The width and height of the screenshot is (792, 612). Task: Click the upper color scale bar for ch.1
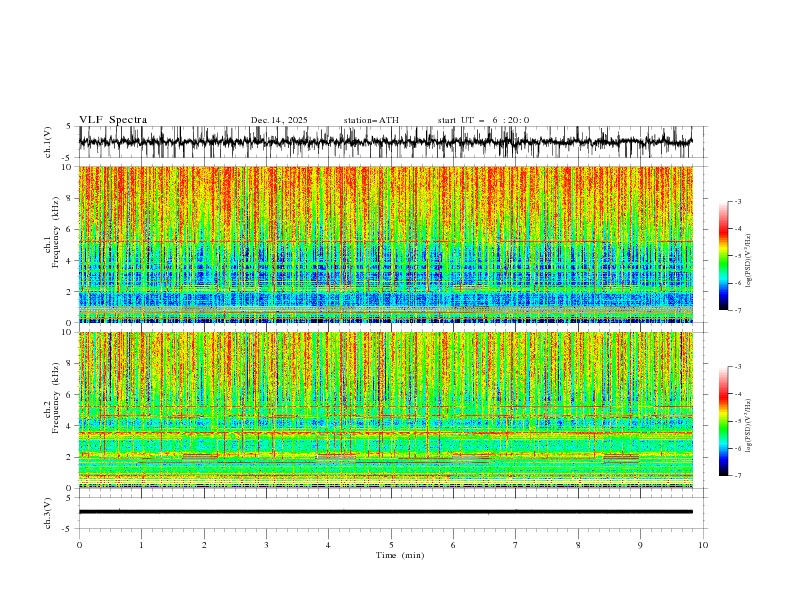[x=723, y=256]
